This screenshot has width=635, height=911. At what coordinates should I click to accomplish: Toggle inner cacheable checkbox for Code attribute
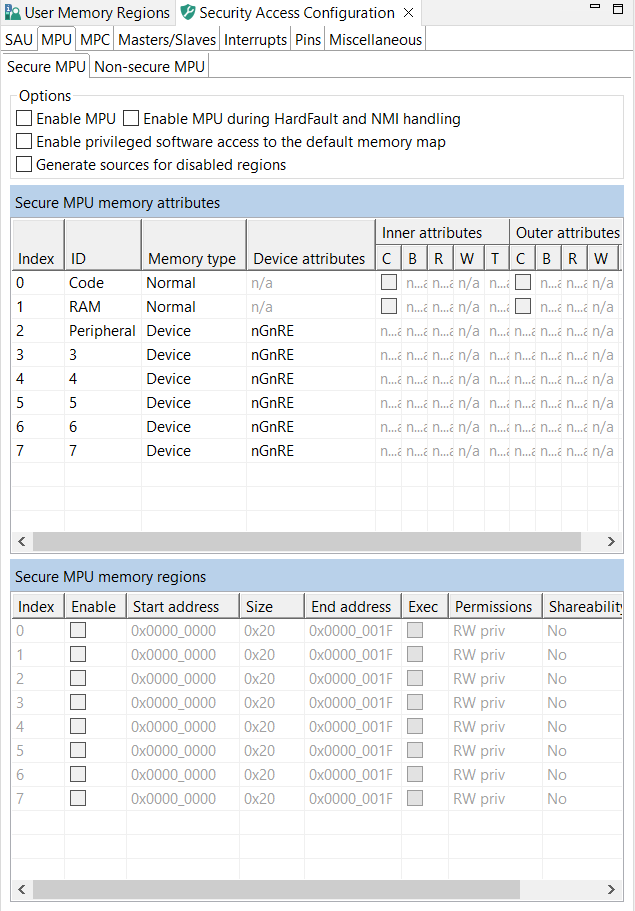389,282
